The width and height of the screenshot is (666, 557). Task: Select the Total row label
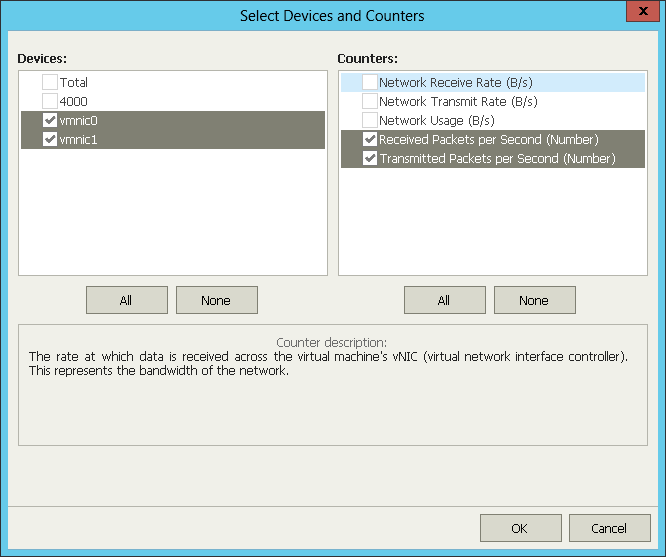coord(73,82)
